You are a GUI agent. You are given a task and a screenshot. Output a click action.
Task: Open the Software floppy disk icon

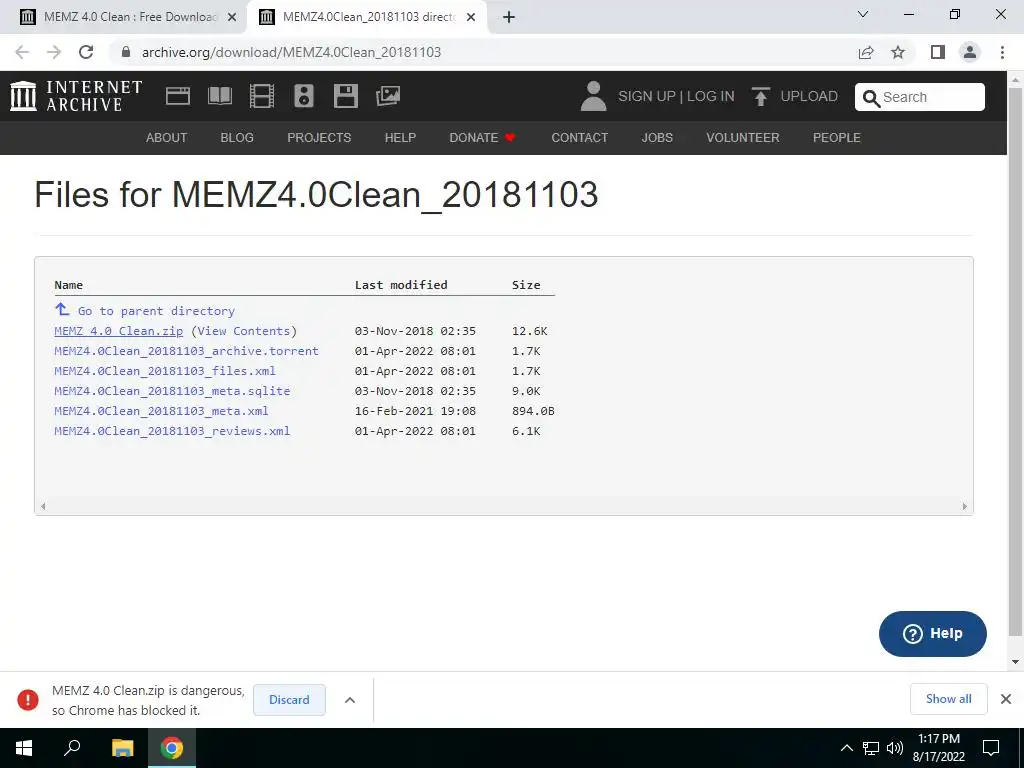[x=345, y=96]
